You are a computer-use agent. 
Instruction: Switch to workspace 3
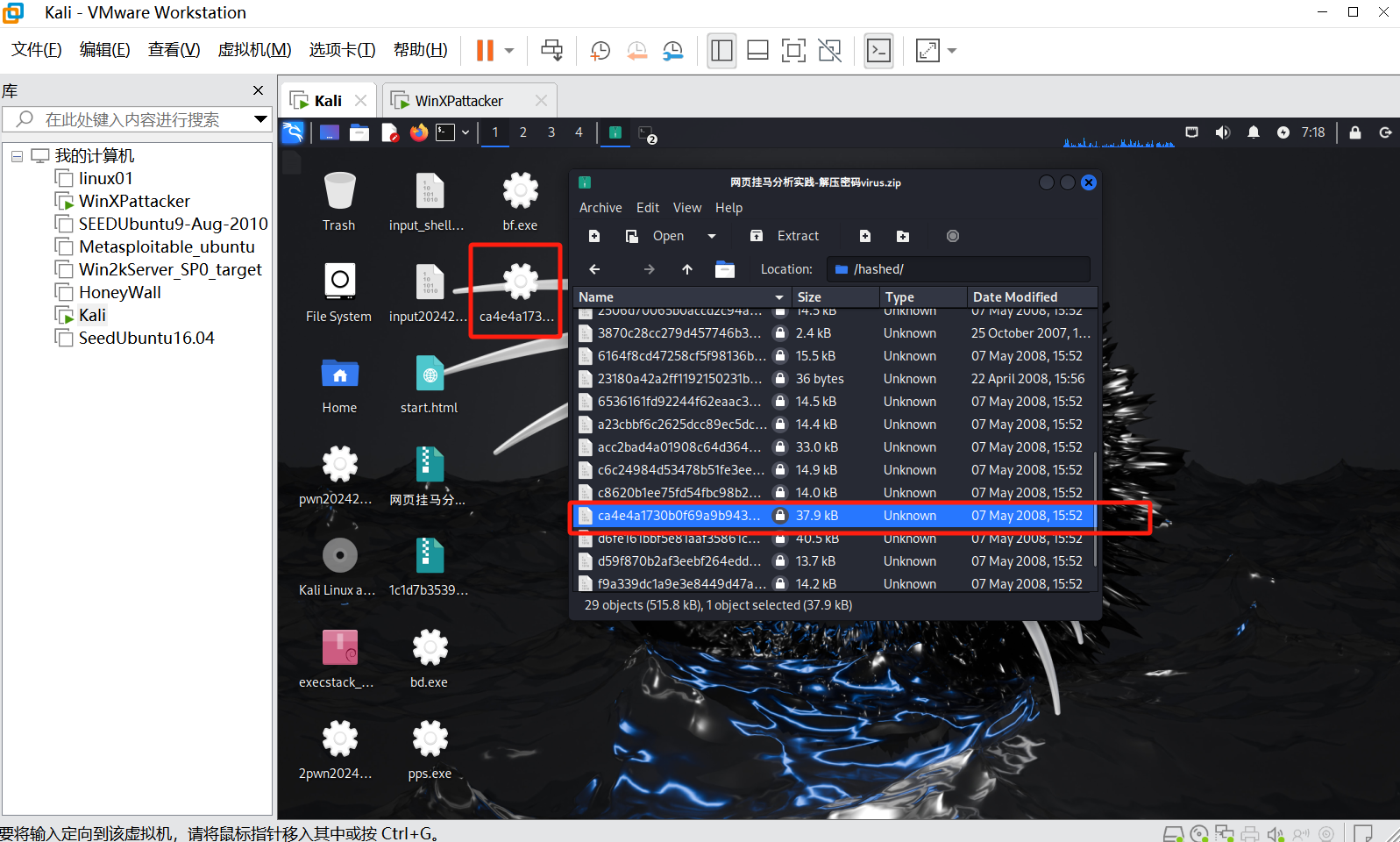(x=551, y=132)
